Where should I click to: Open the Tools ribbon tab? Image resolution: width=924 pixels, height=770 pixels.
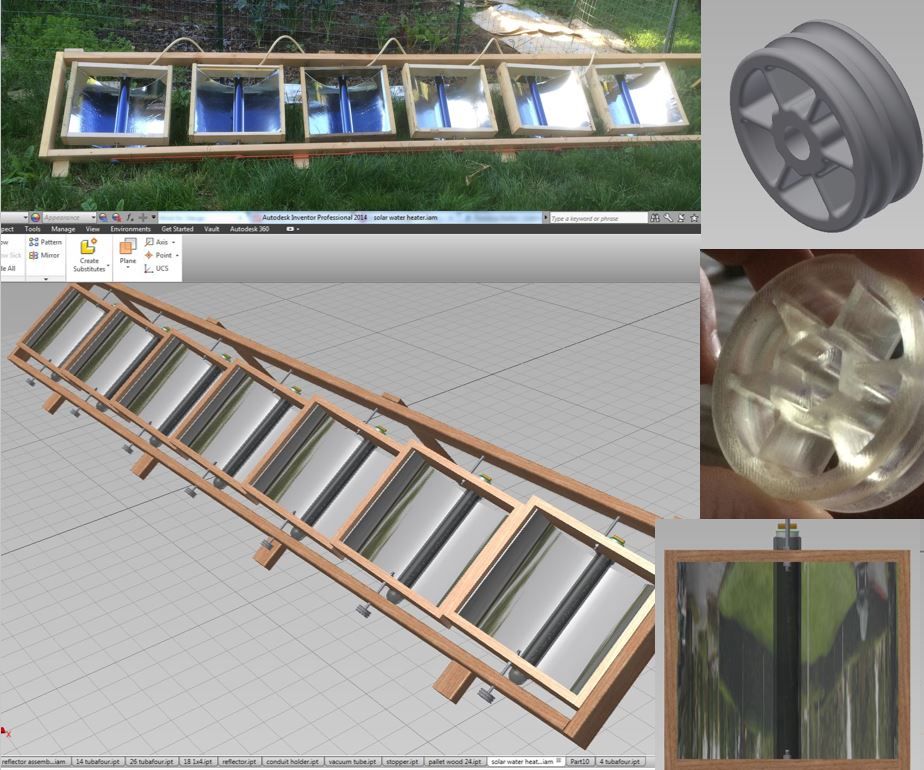point(32,229)
